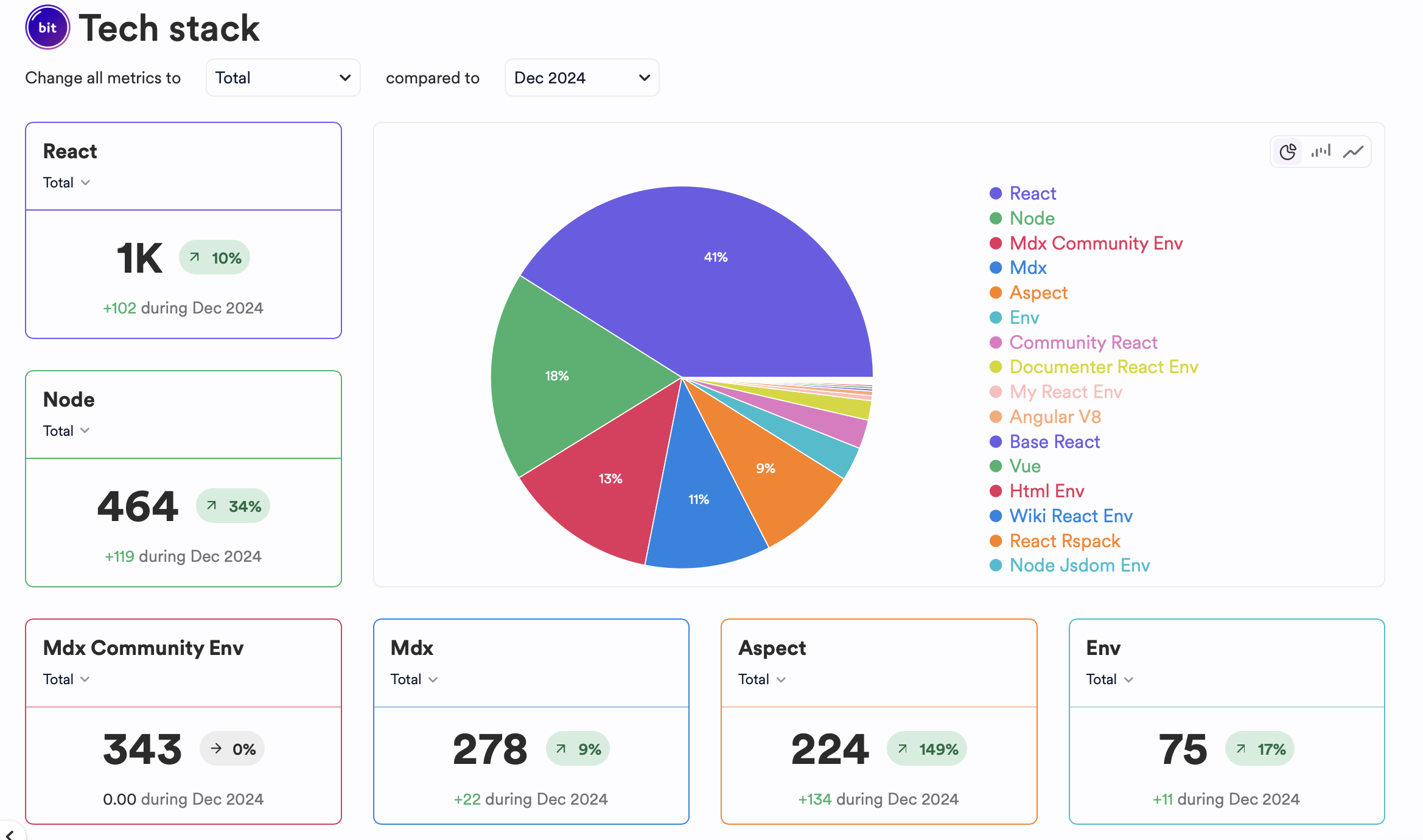Toggle Node series in chart legend

click(x=1023, y=218)
